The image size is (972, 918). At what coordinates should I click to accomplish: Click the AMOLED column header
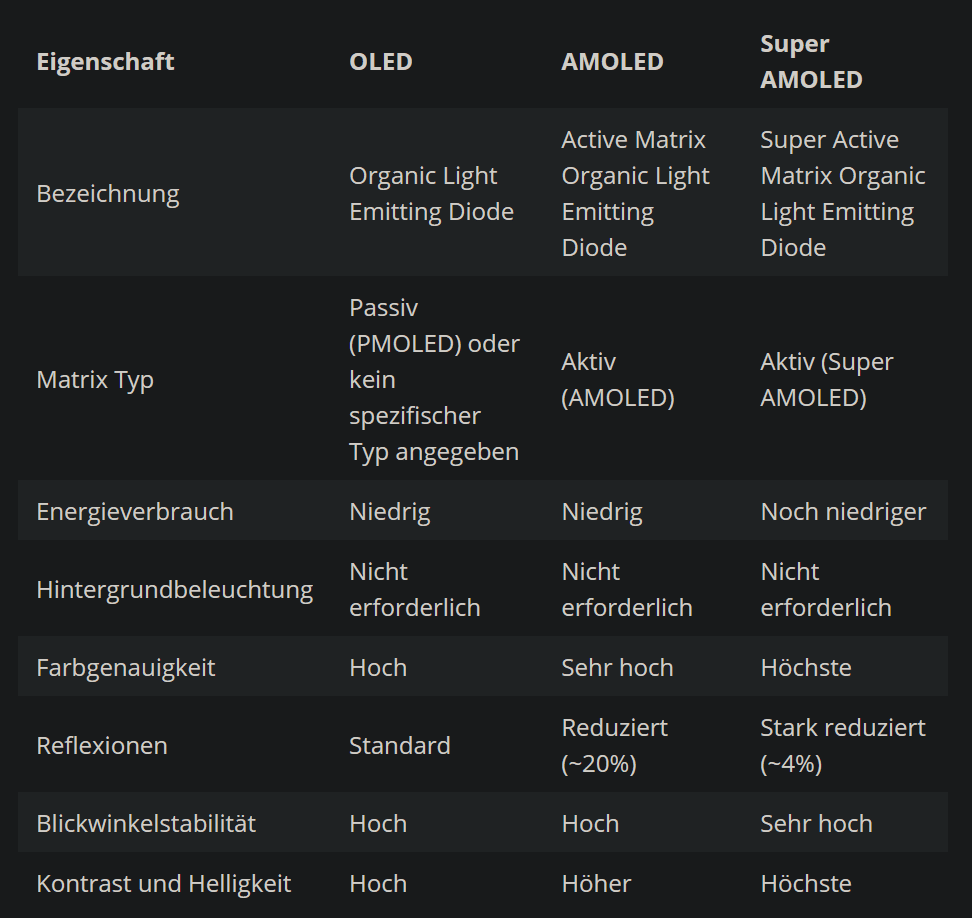tap(612, 62)
